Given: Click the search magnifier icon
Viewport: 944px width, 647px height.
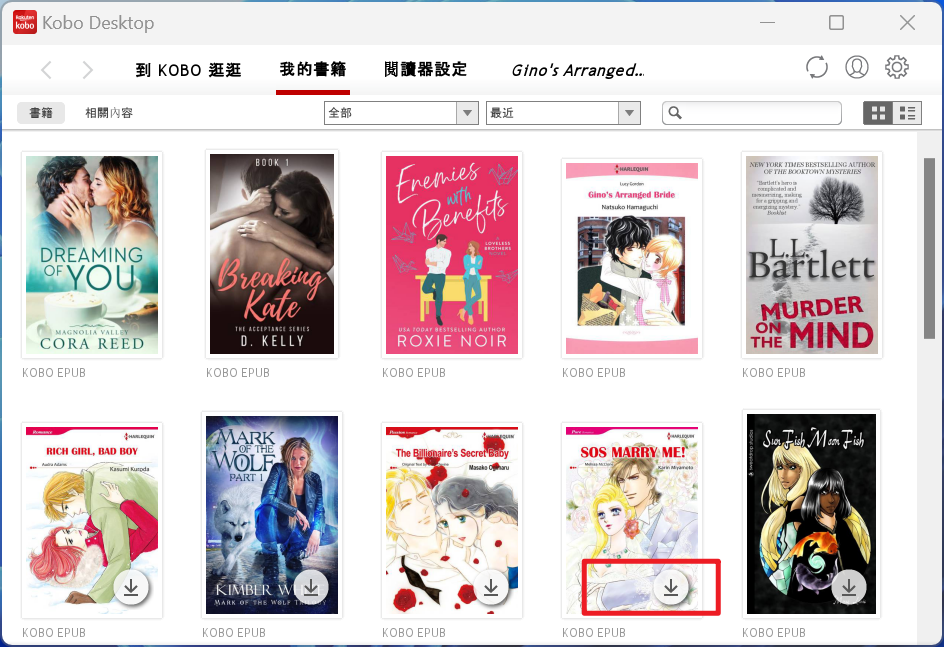Looking at the screenshot, I should [x=675, y=113].
